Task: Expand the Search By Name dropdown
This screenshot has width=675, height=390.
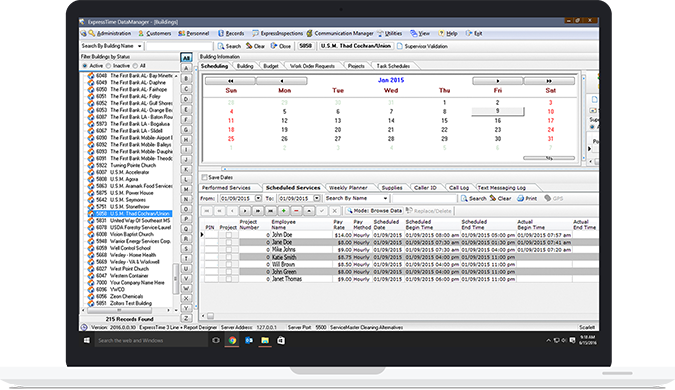Action: (385, 198)
